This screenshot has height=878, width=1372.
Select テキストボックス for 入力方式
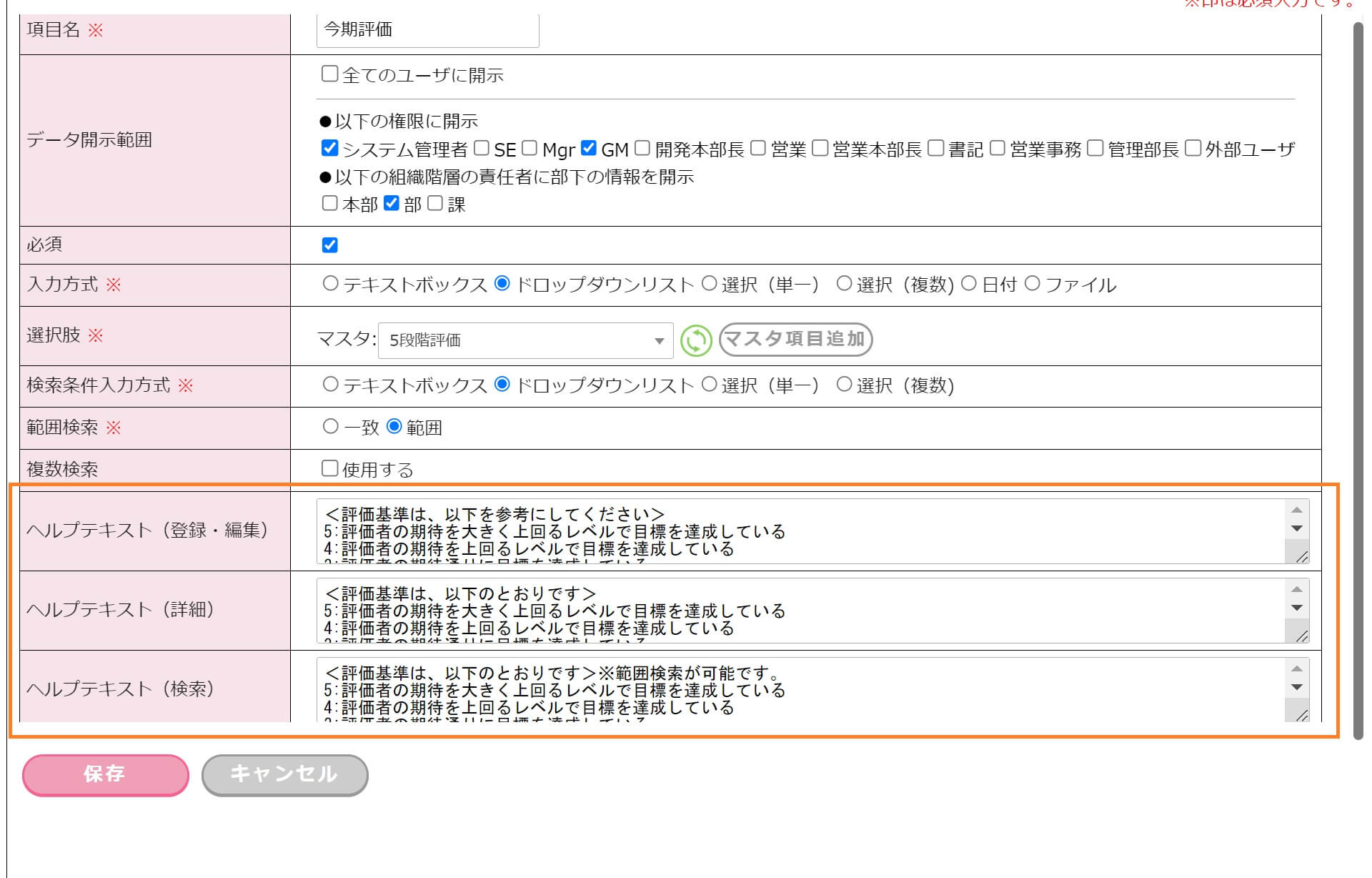tap(330, 283)
